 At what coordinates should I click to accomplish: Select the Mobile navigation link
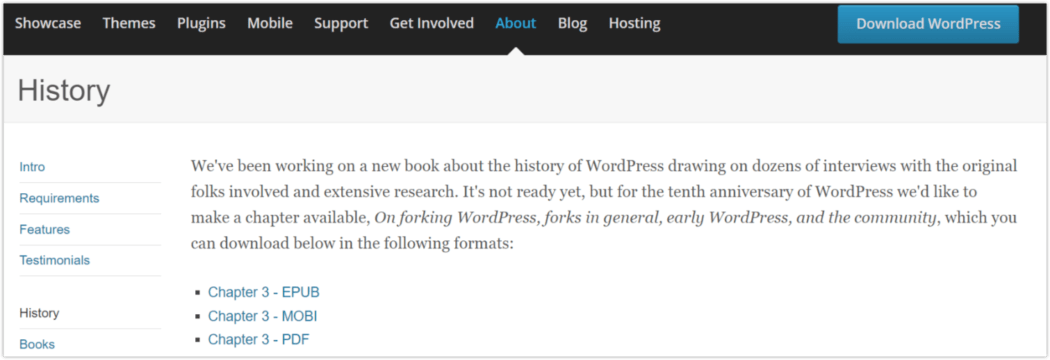(270, 23)
